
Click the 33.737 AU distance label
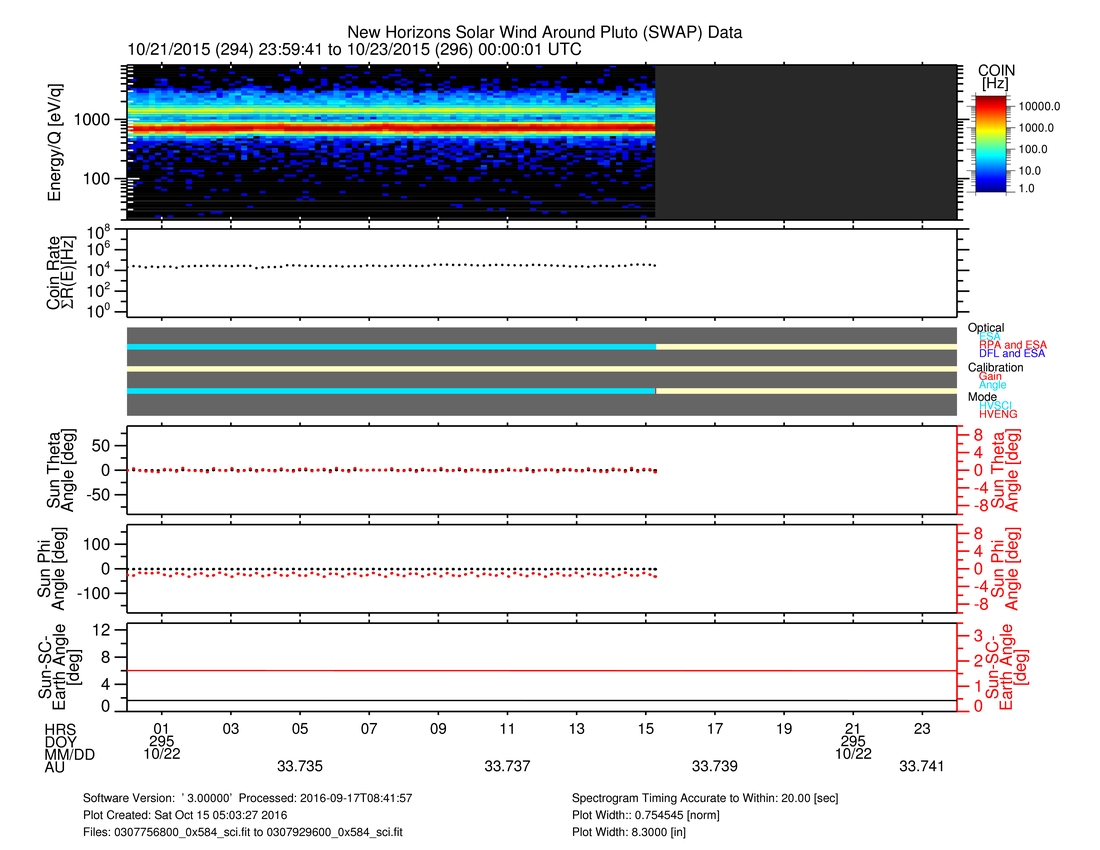(507, 766)
